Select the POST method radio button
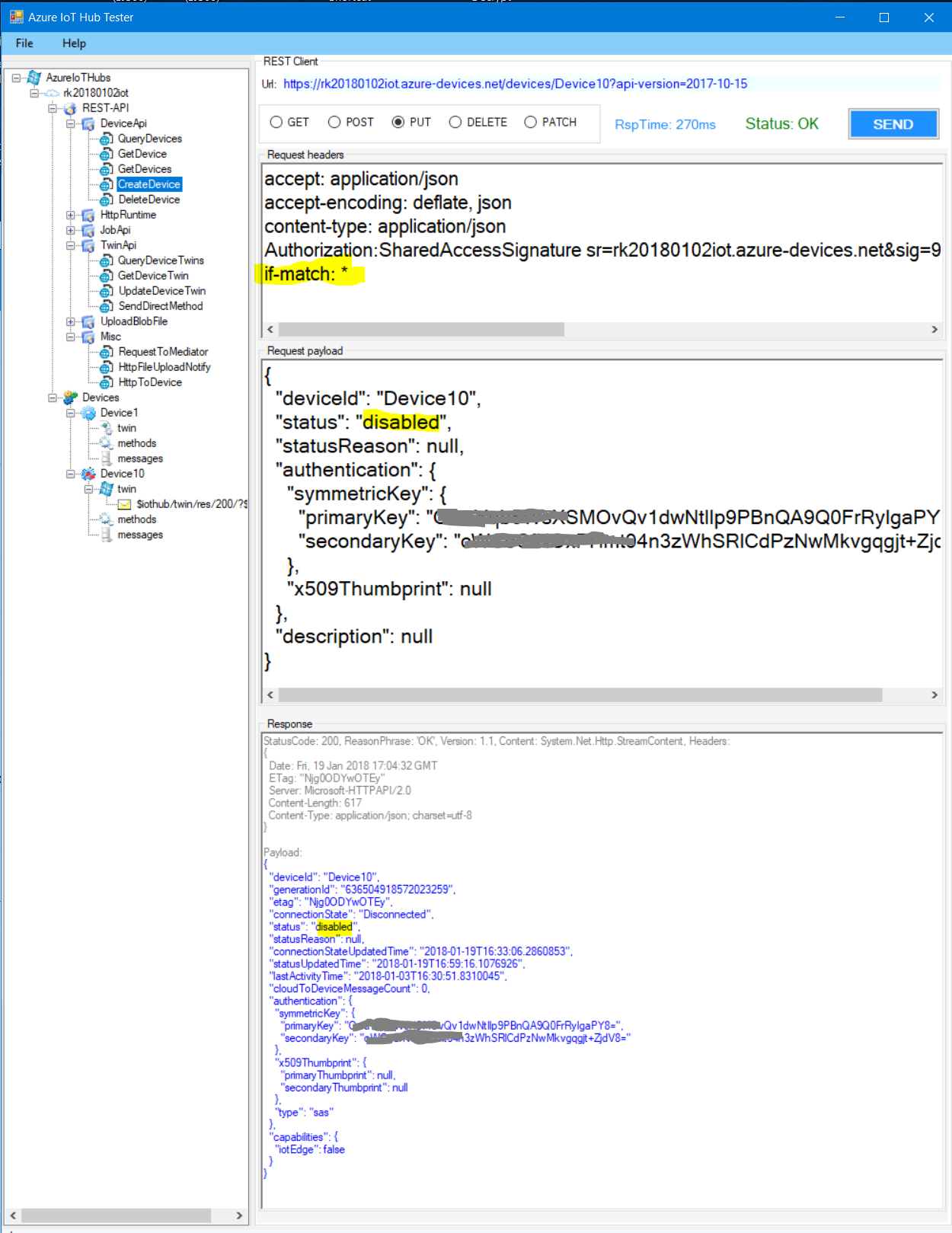 click(334, 122)
